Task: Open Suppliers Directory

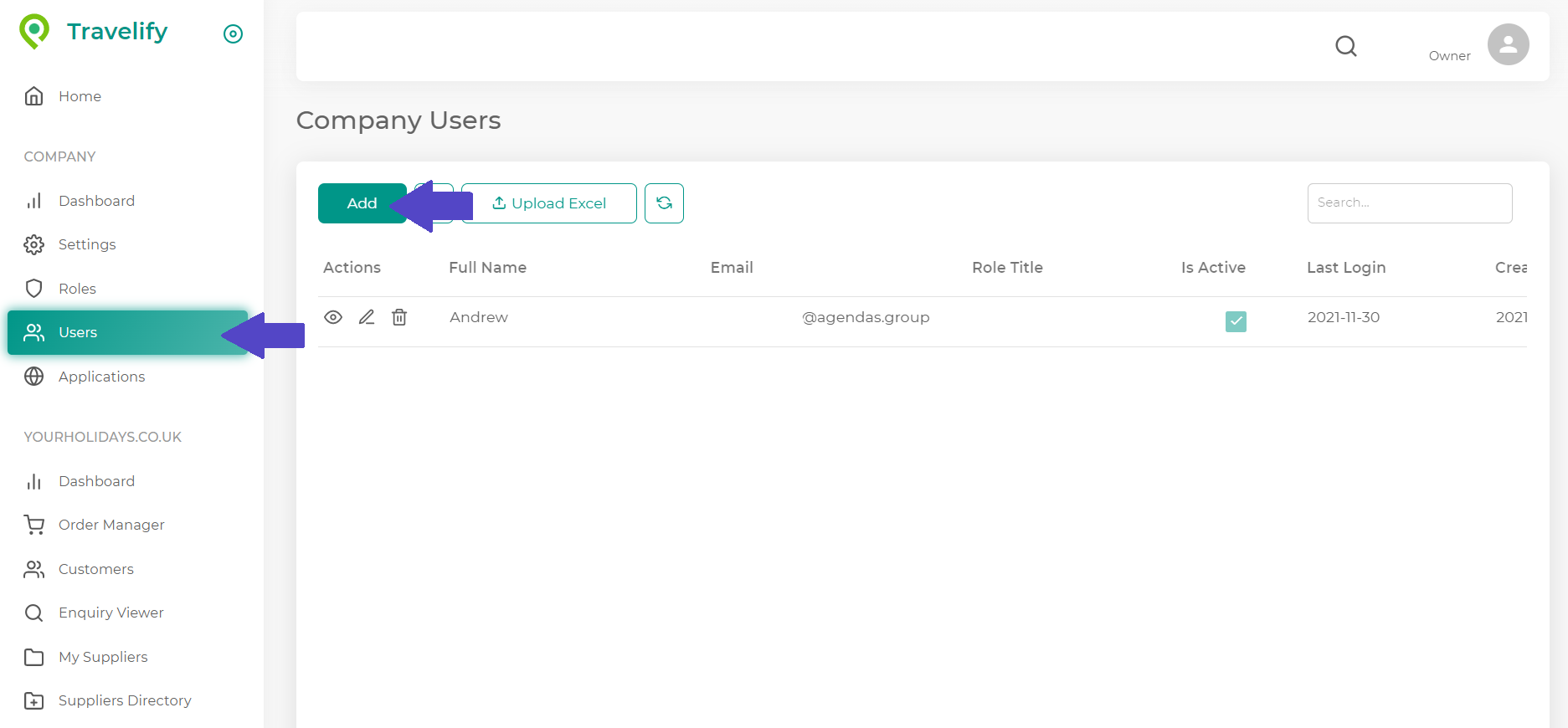Action: pyautogui.click(x=125, y=700)
